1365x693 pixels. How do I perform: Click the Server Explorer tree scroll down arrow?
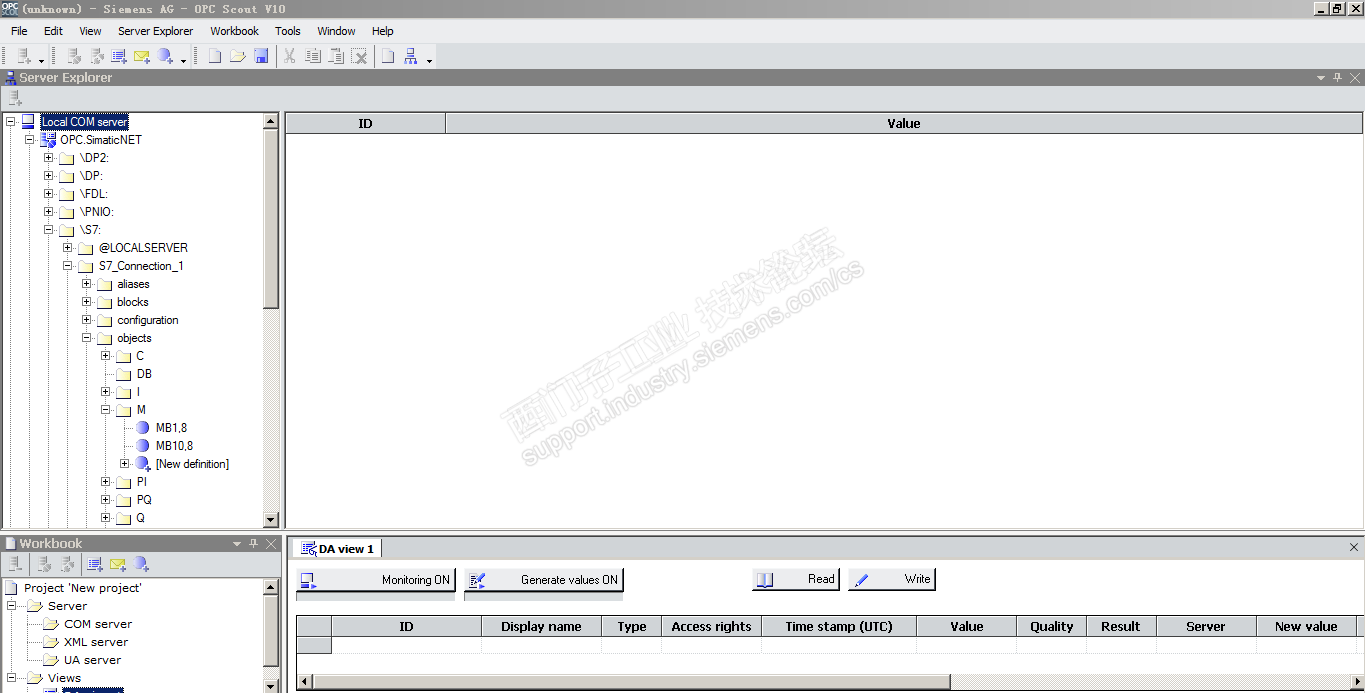point(270,519)
